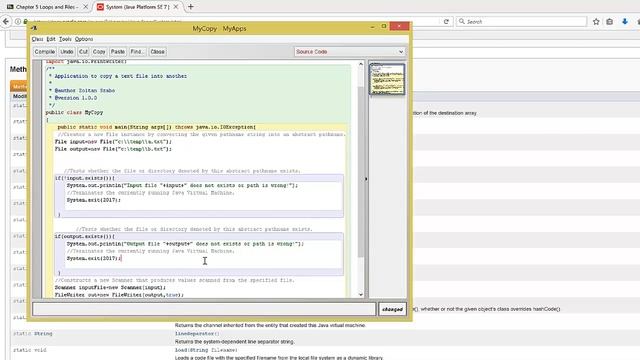Click the bookmark star icon
Image resolution: width=640 pixels, height=360 pixels.
tap(596, 22)
